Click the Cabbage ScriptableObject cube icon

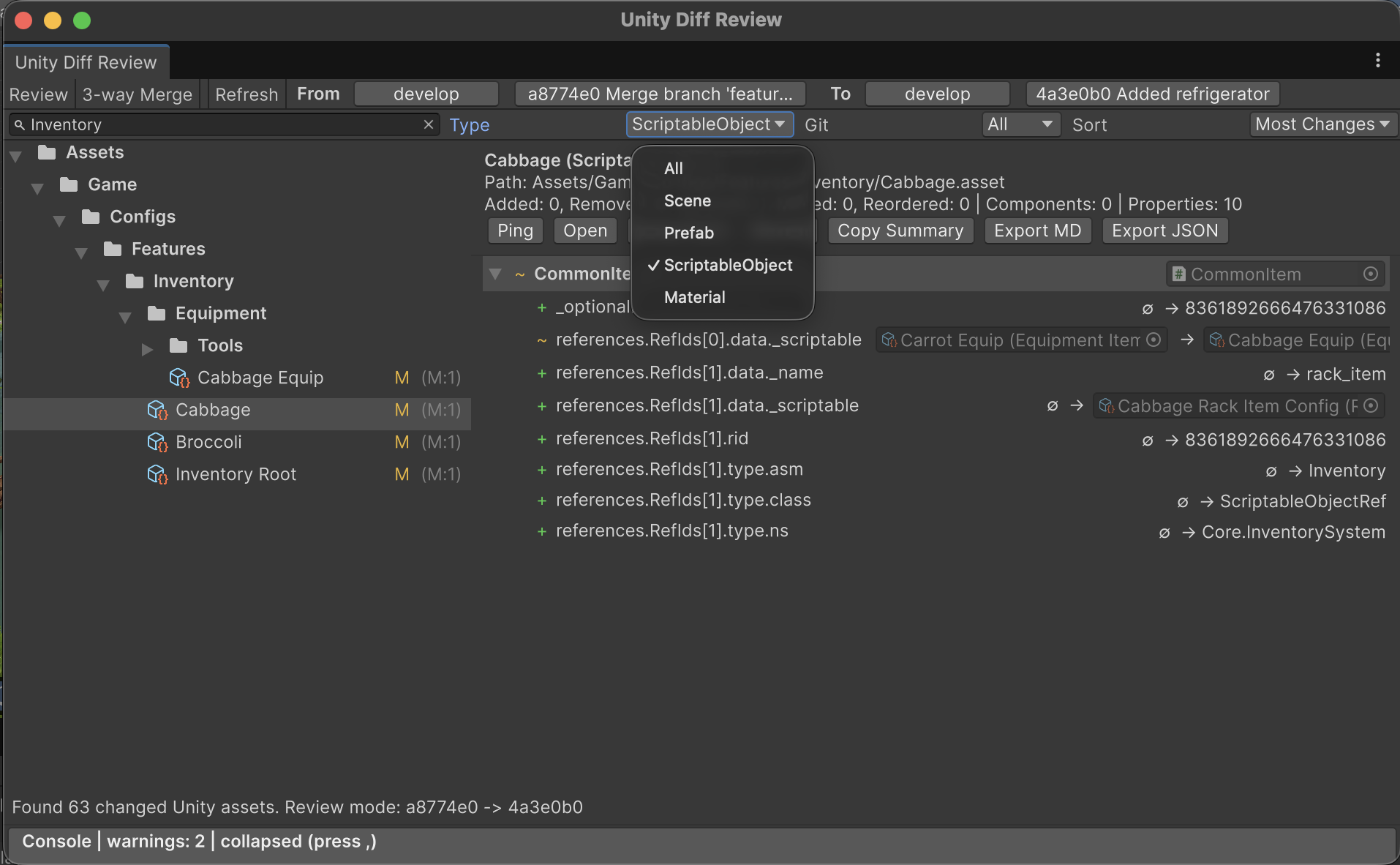click(157, 410)
